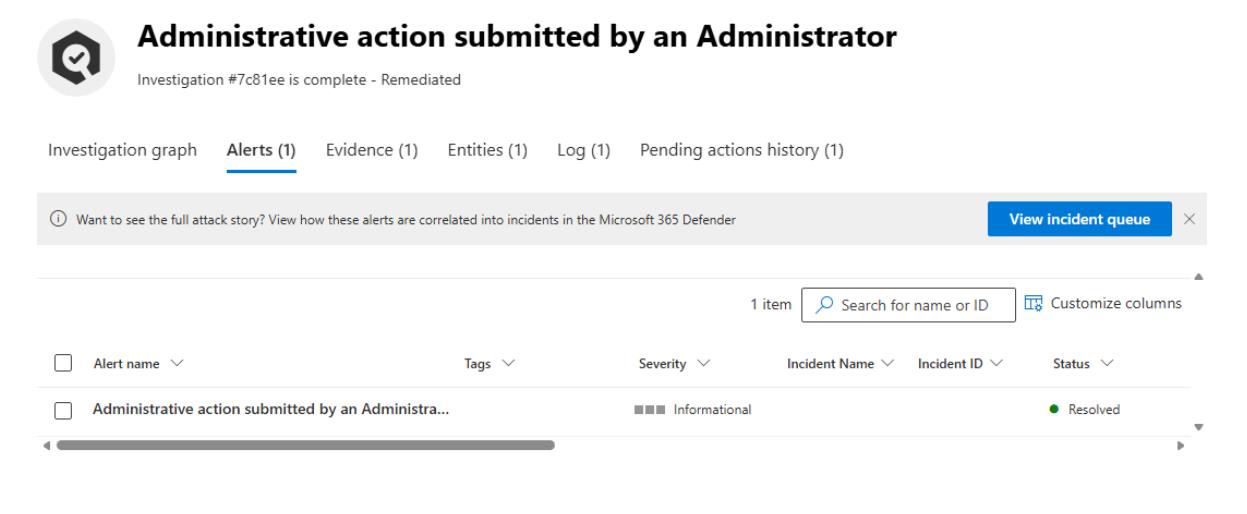Switch to Investigation graph tab
Viewport: 1247px width, 514px height.
click(122, 151)
